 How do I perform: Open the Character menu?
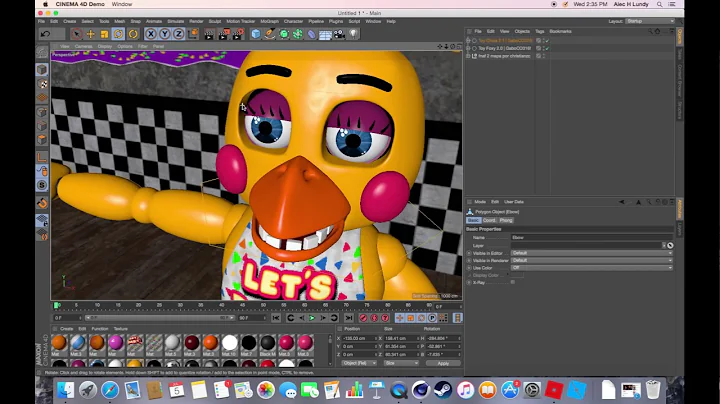pos(293,21)
